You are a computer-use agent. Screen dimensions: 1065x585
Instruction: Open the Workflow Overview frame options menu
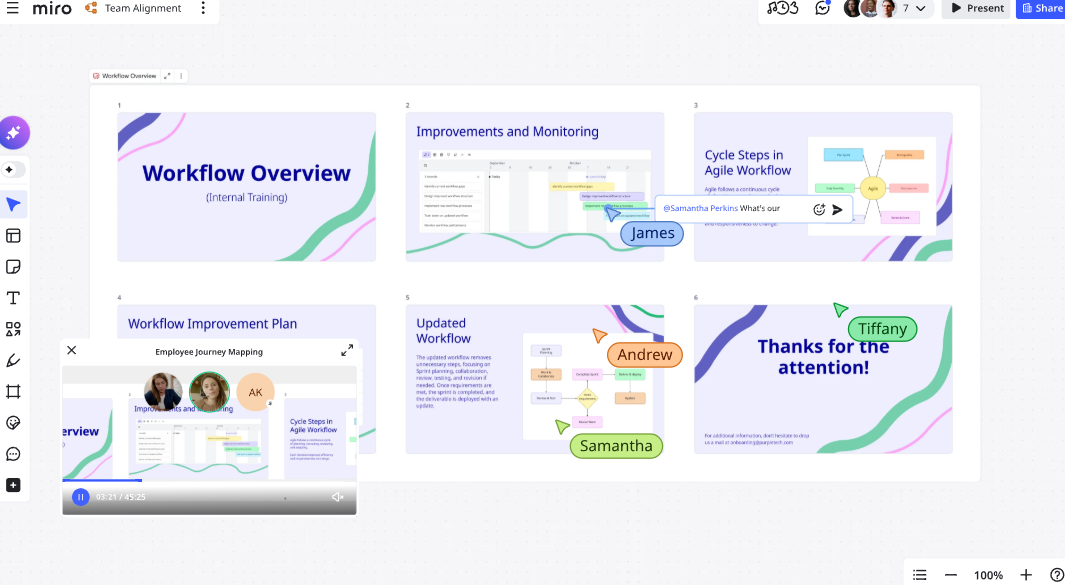(x=181, y=76)
